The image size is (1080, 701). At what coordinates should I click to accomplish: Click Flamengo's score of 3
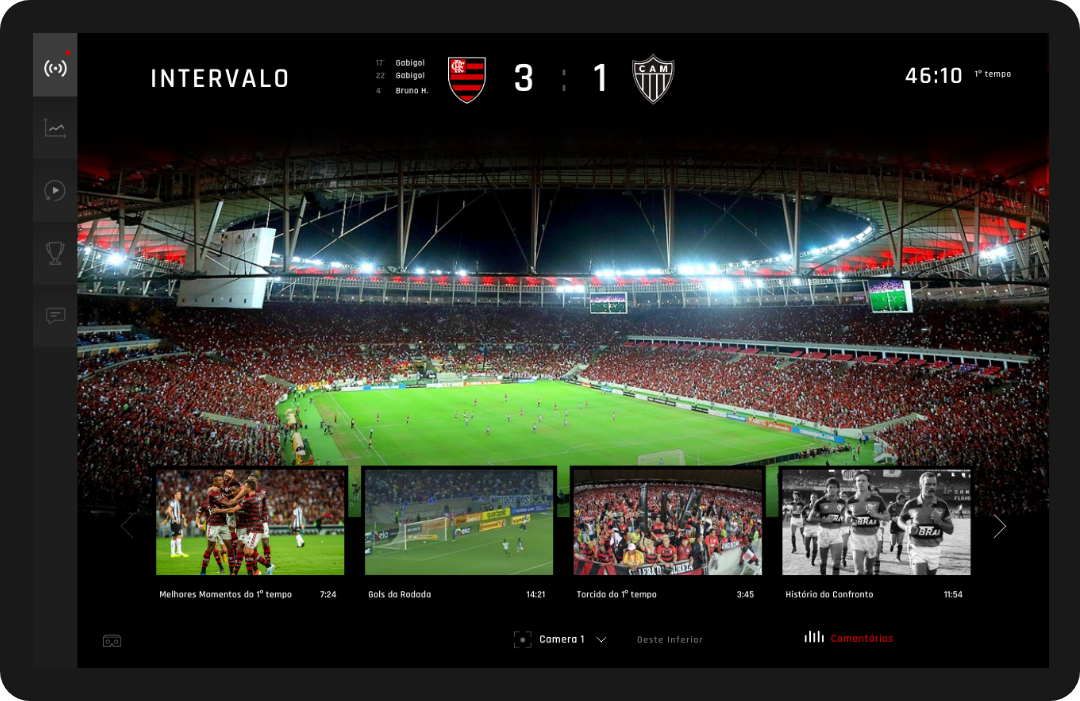click(x=523, y=78)
